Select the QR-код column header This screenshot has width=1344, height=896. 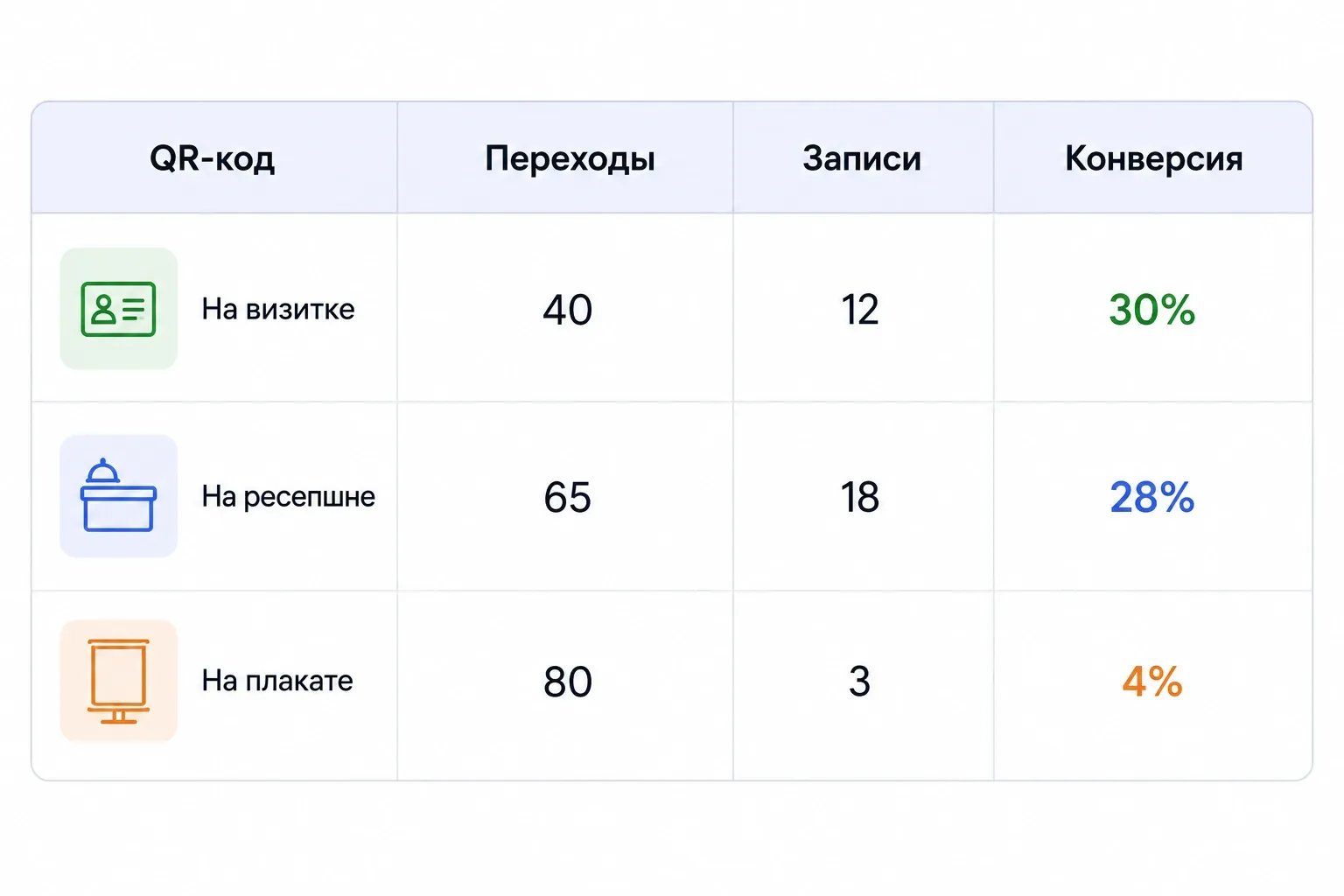(x=213, y=158)
